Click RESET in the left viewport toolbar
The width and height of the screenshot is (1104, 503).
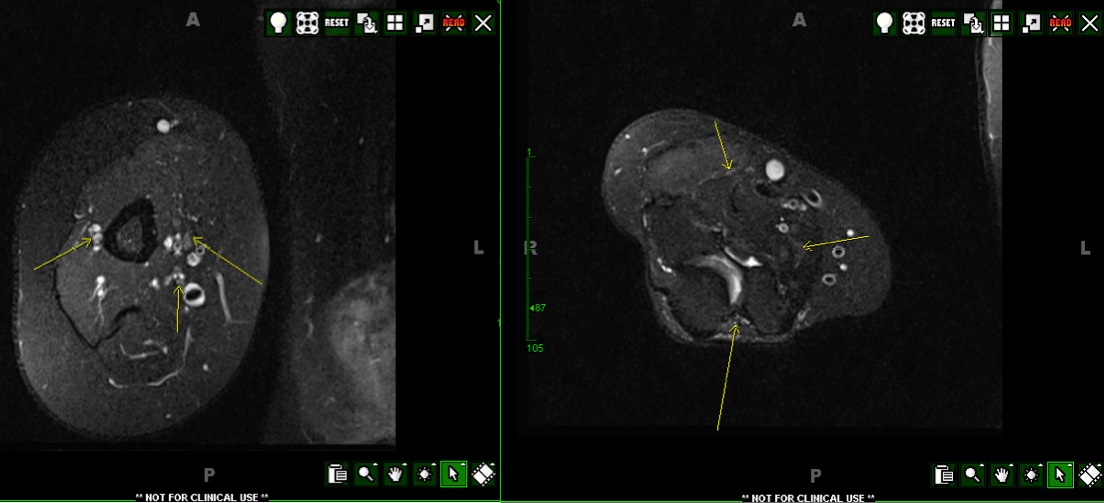coord(337,23)
